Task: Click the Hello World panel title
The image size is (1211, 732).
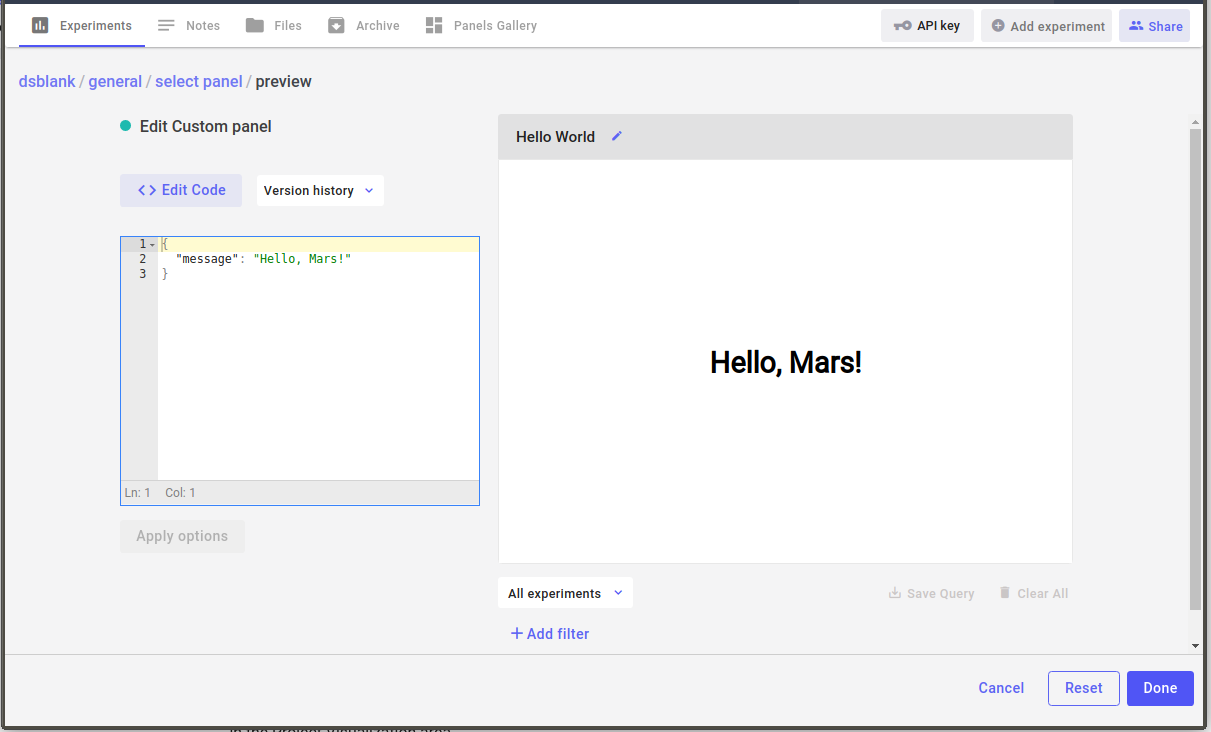Action: [555, 137]
